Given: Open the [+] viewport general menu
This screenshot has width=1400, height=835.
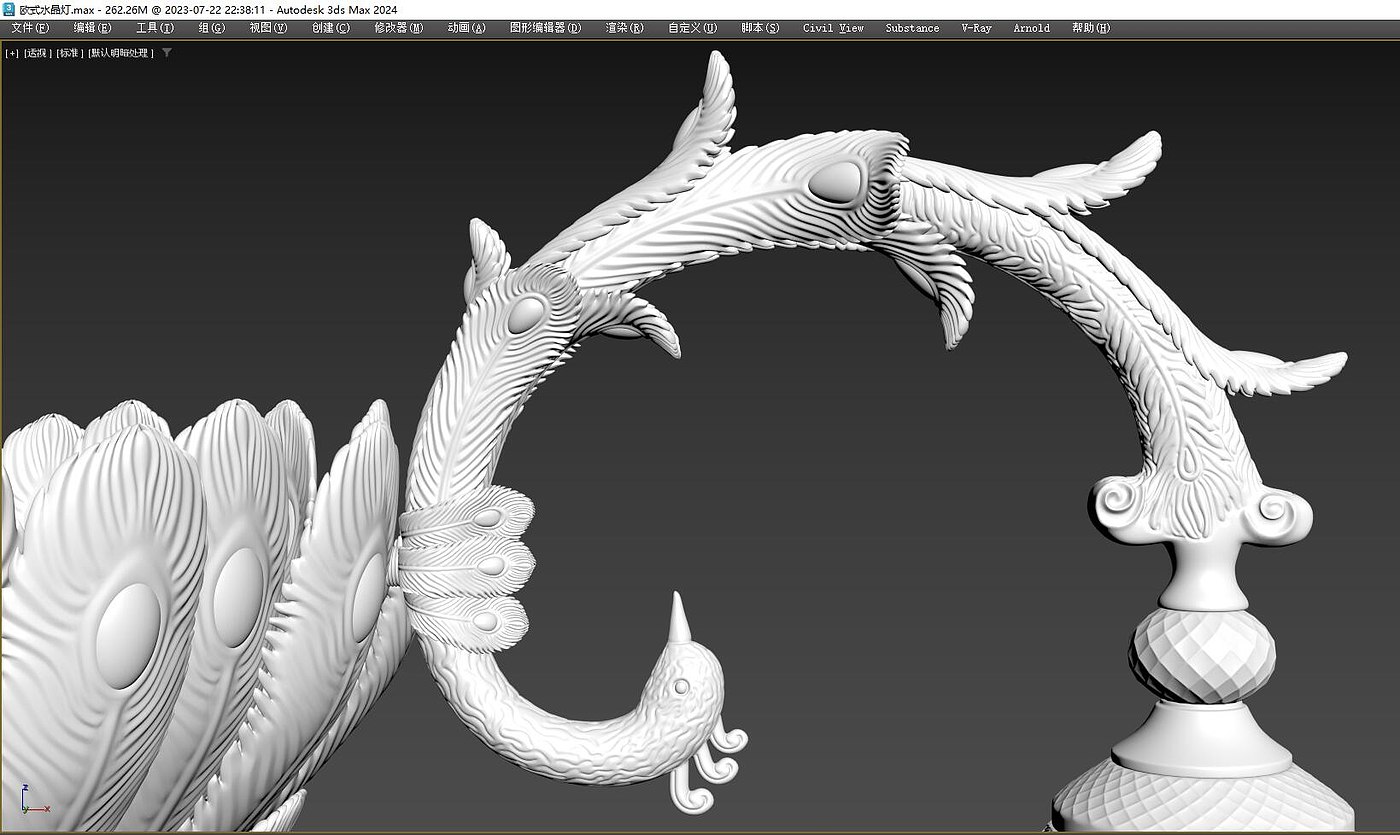Looking at the screenshot, I should coord(12,53).
